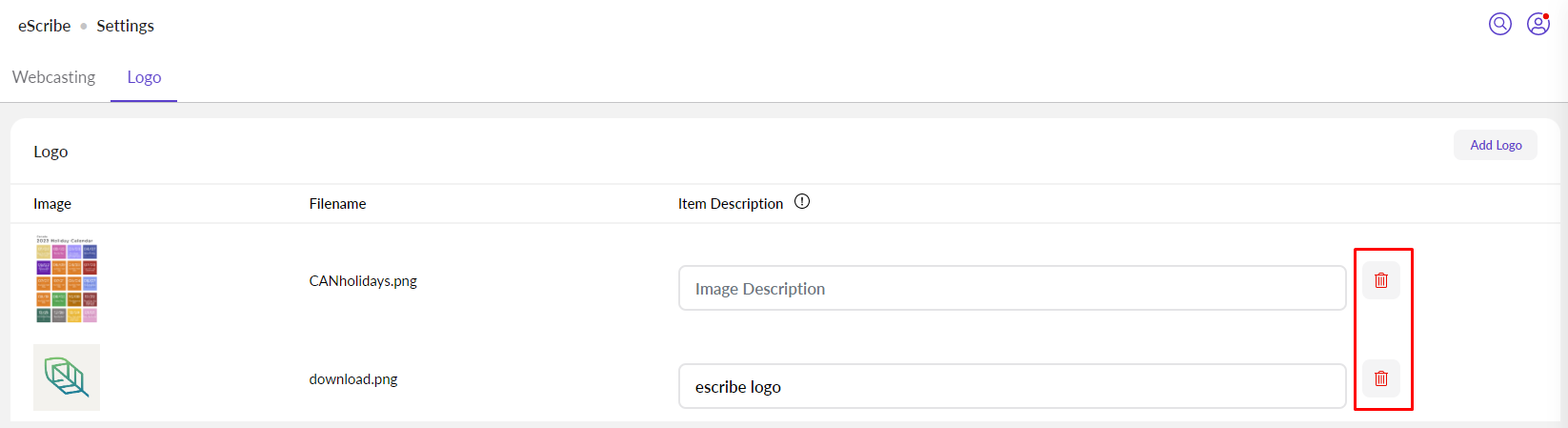Select the Logo tab
The height and width of the screenshot is (428, 1568).
tap(144, 77)
